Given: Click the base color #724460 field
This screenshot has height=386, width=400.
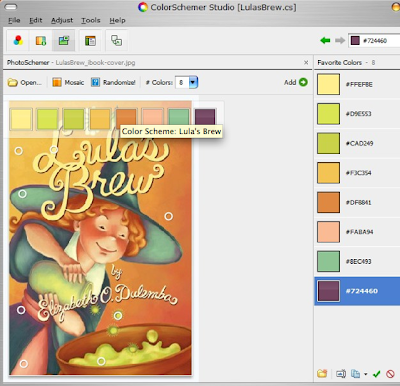Looking at the screenshot, I should click(x=374, y=41).
